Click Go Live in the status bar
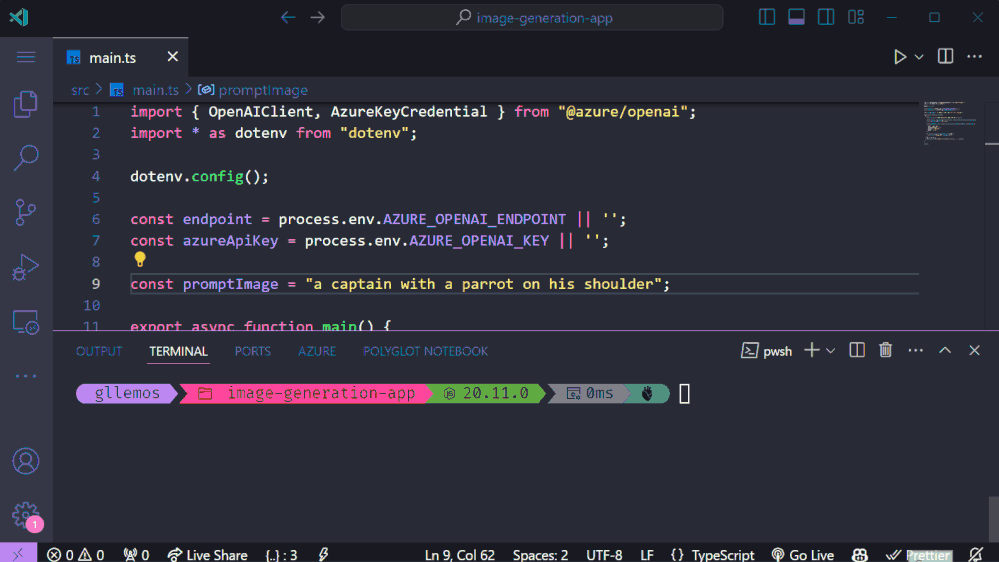This screenshot has width=999, height=562. (x=802, y=554)
